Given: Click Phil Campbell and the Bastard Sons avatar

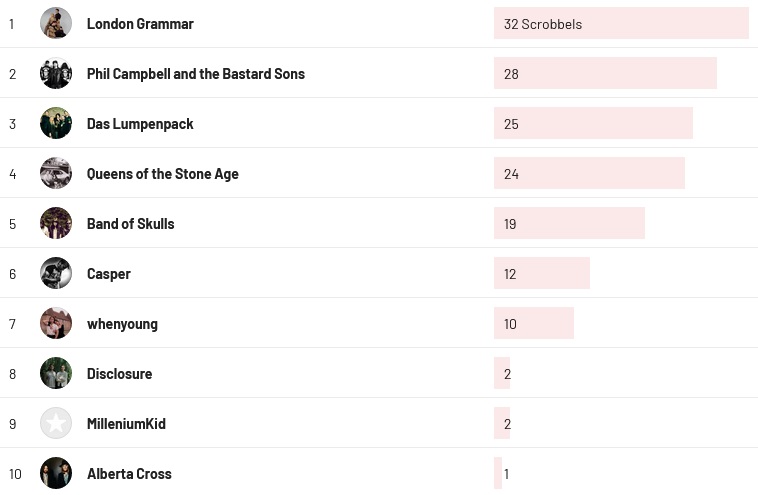Looking at the screenshot, I should (x=56, y=73).
